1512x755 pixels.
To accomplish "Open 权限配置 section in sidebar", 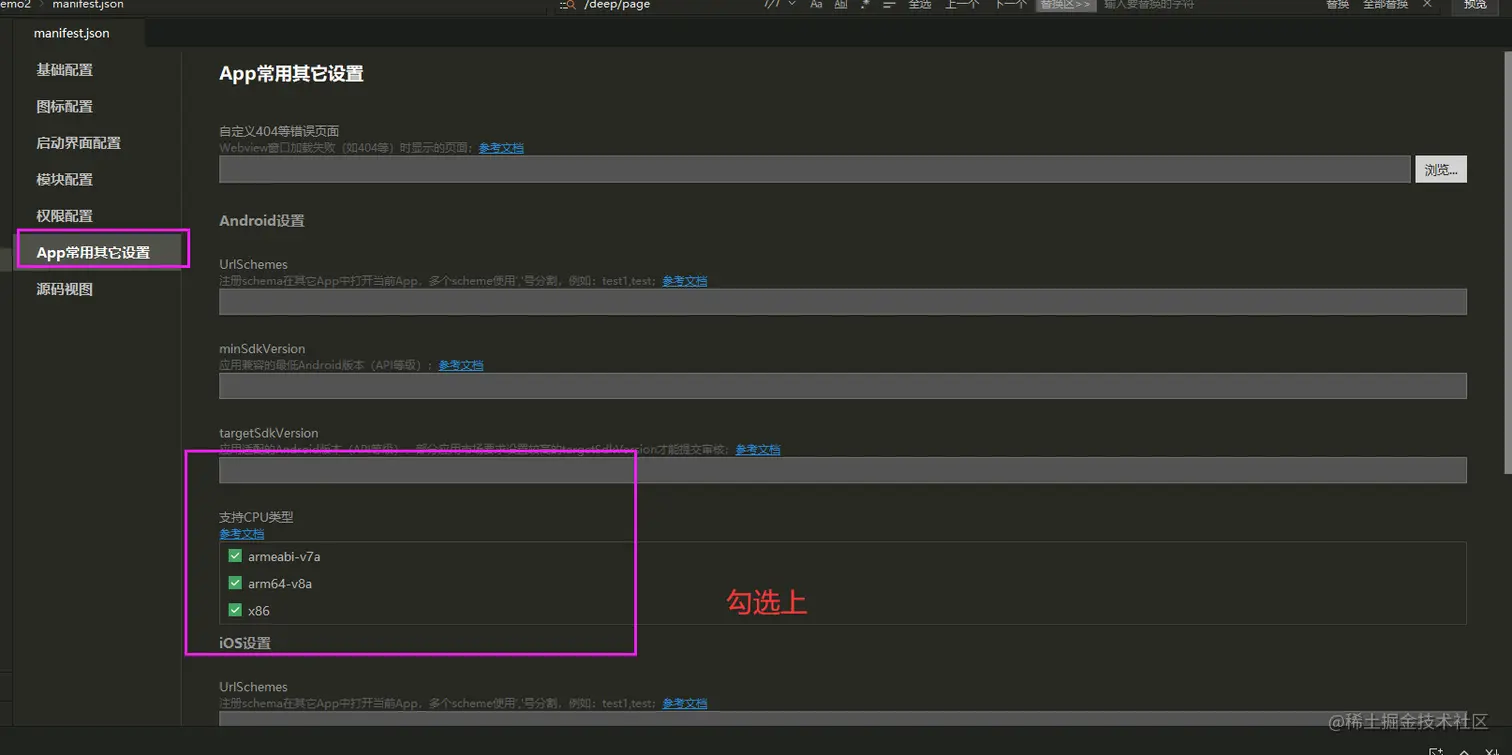I will [64, 216].
